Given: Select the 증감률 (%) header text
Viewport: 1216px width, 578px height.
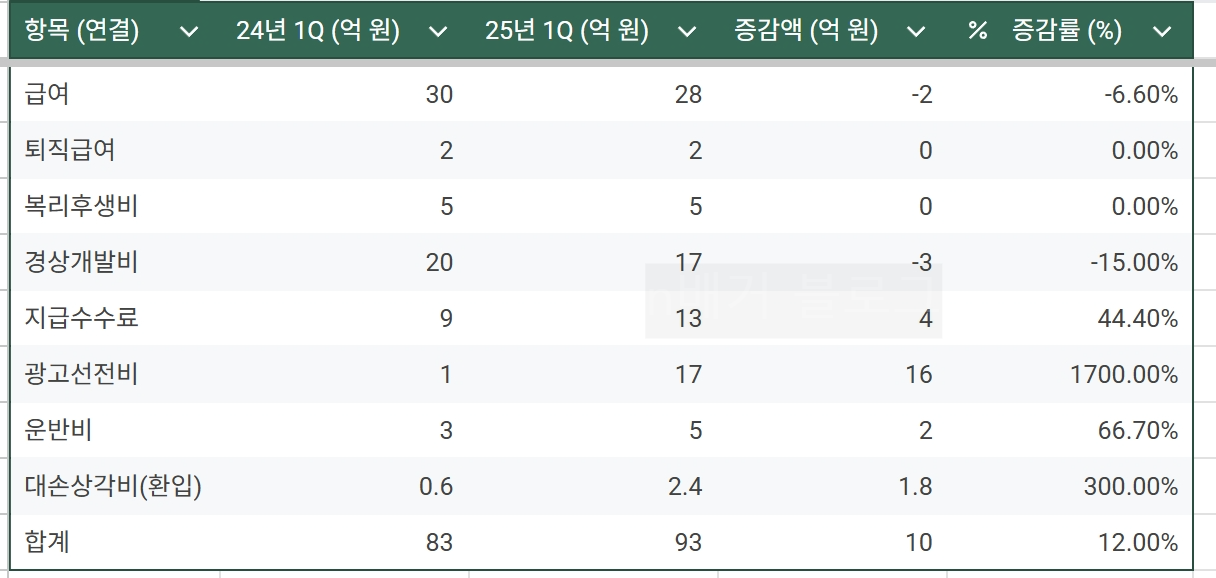Looking at the screenshot, I should [x=1067, y=31].
